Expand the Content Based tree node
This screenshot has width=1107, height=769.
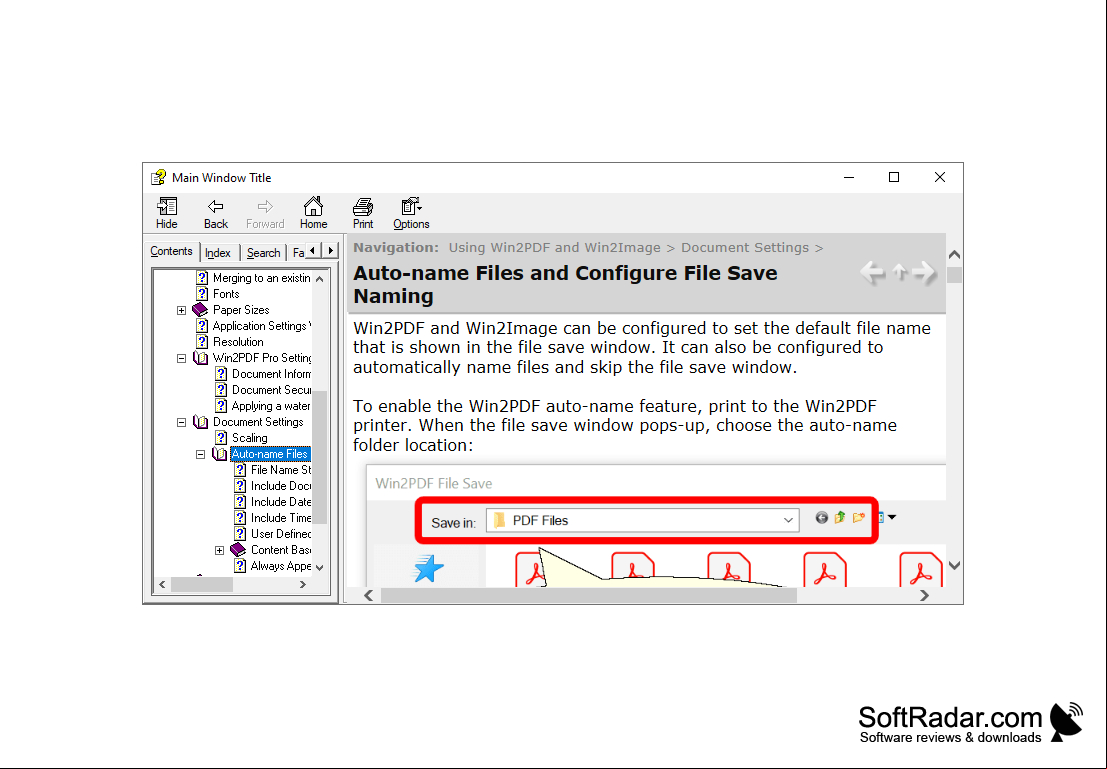(220, 550)
